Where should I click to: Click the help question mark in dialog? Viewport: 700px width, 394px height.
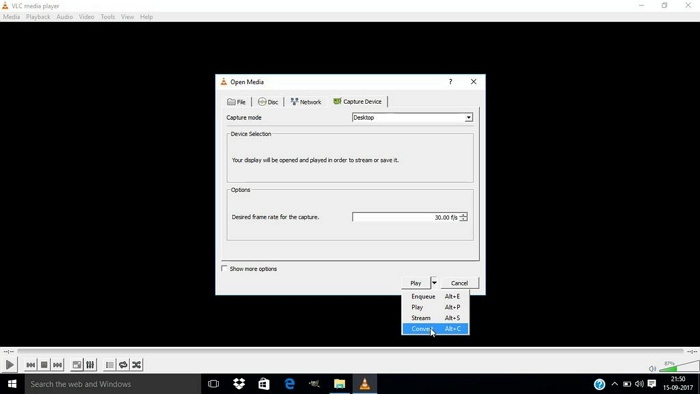pyautogui.click(x=450, y=82)
